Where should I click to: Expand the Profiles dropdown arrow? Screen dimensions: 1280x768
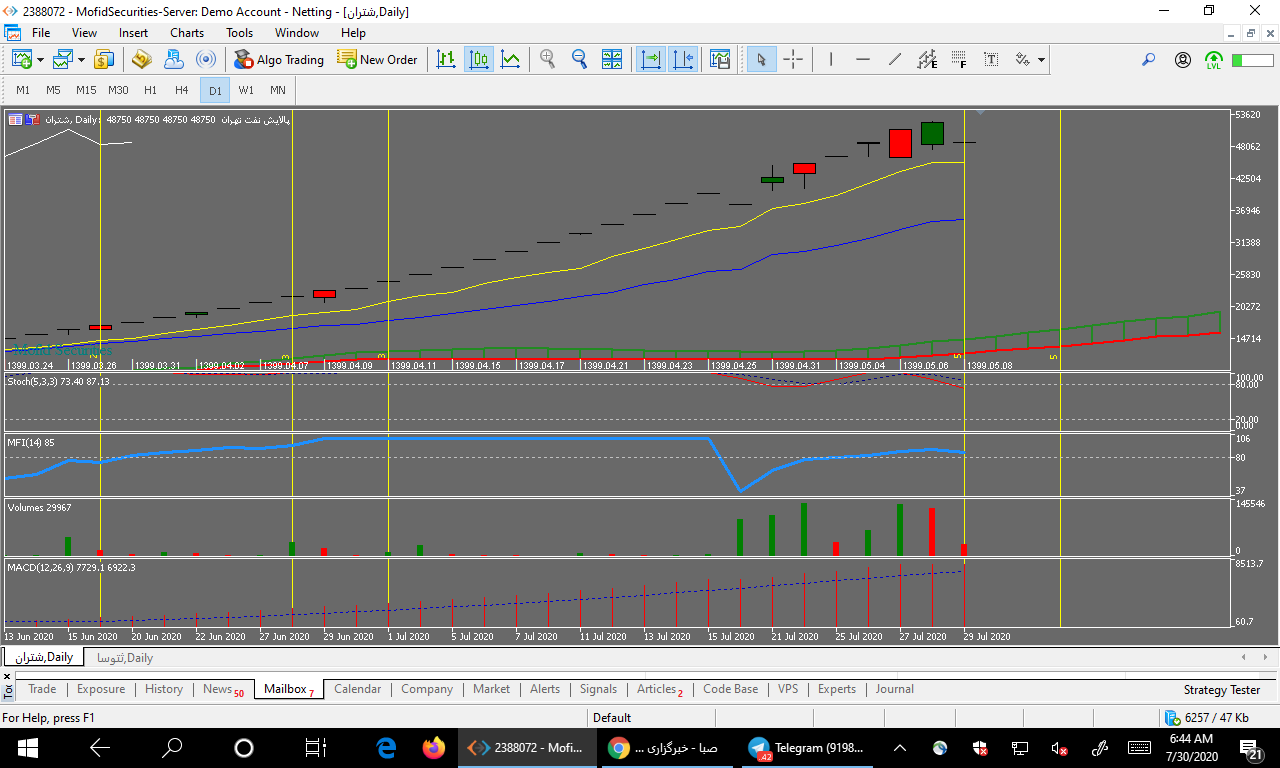click(81, 60)
